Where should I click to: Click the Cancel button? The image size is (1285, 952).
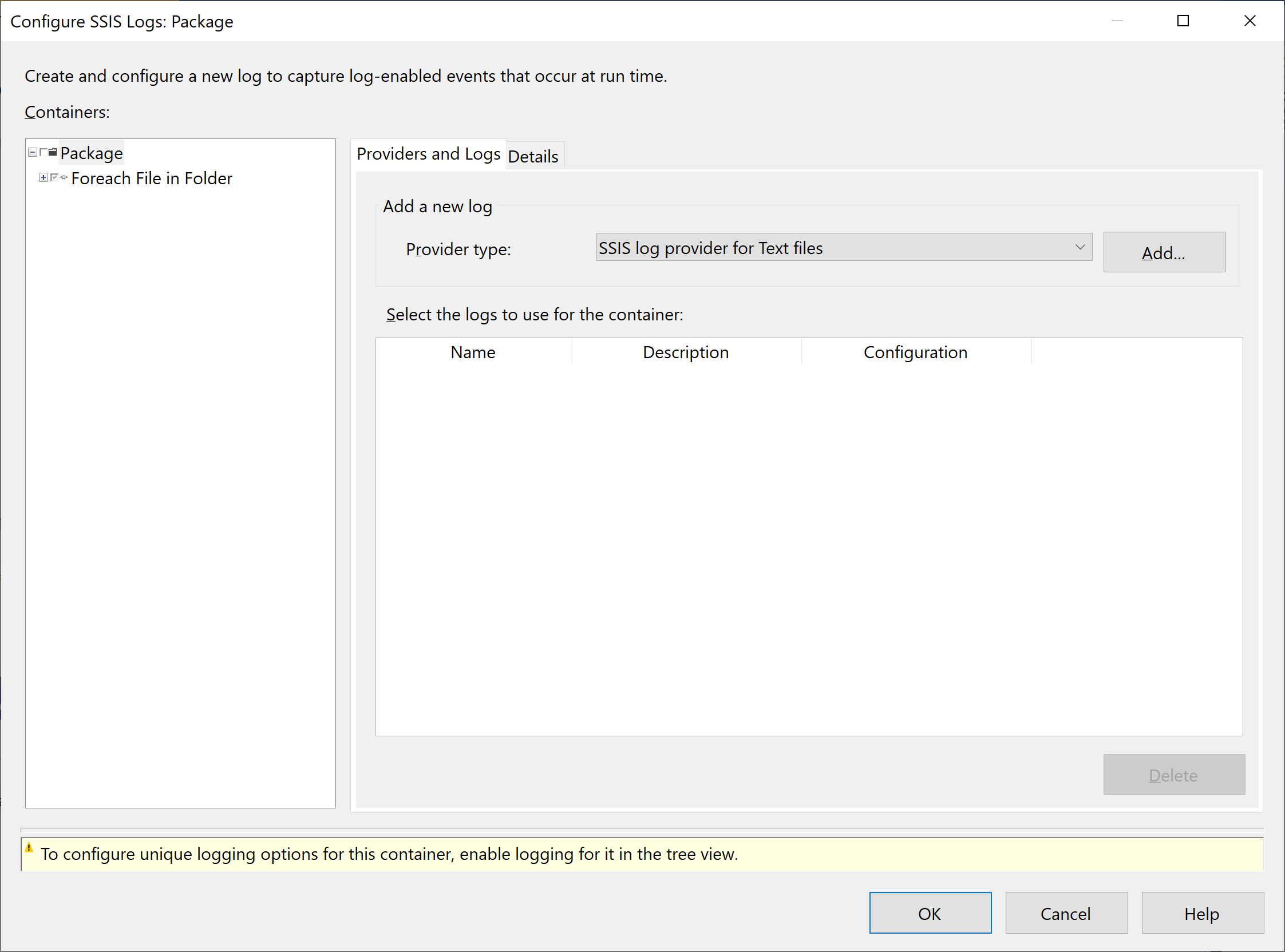(x=1066, y=914)
